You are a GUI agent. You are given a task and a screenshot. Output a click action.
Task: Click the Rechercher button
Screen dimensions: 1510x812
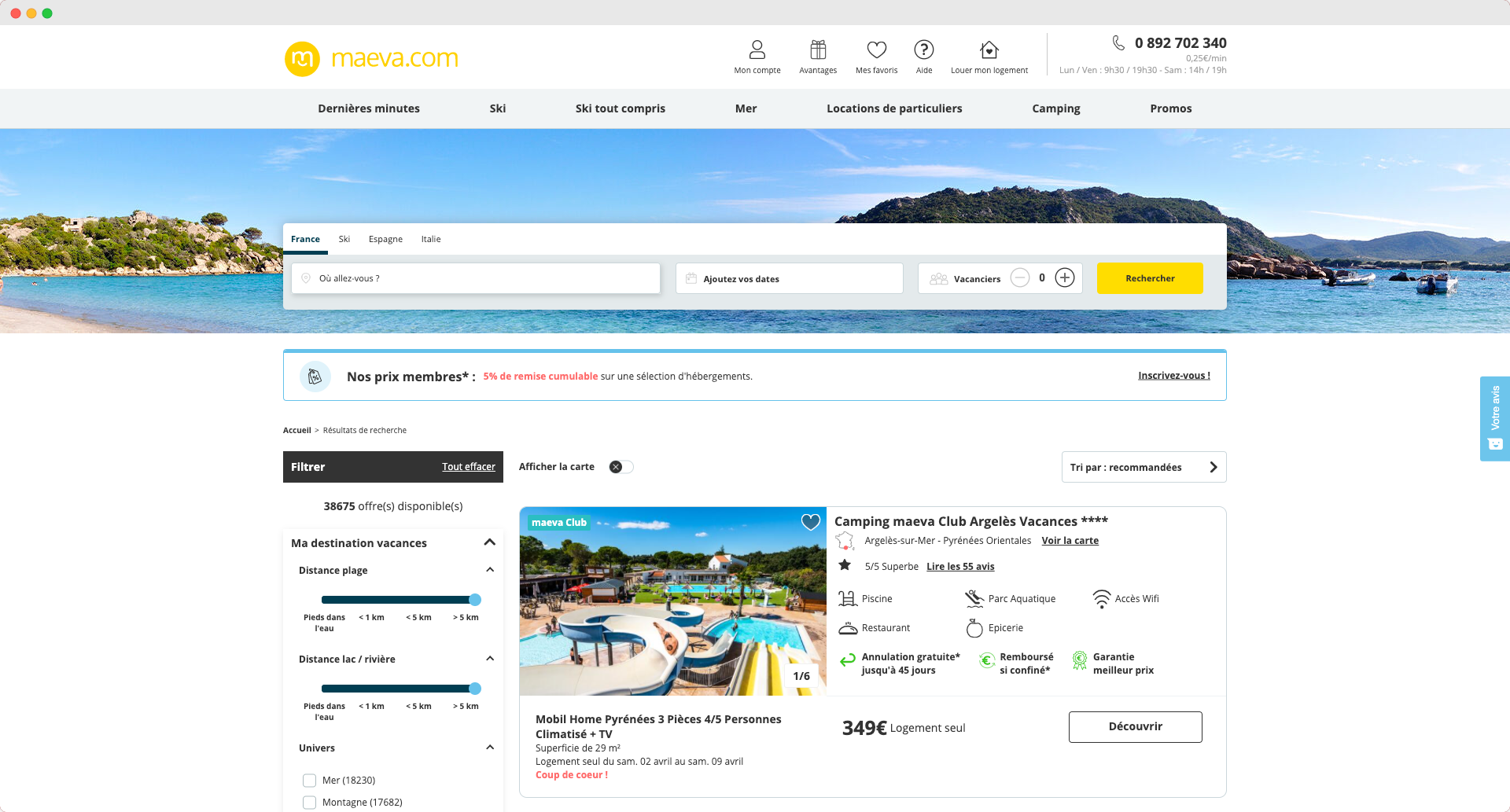1150,278
